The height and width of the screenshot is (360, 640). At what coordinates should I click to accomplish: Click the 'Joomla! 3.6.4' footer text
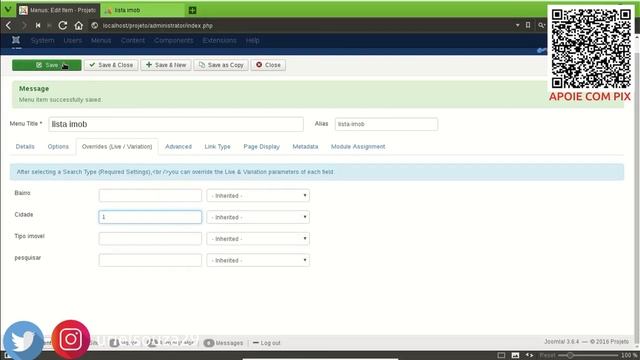(x=562, y=342)
